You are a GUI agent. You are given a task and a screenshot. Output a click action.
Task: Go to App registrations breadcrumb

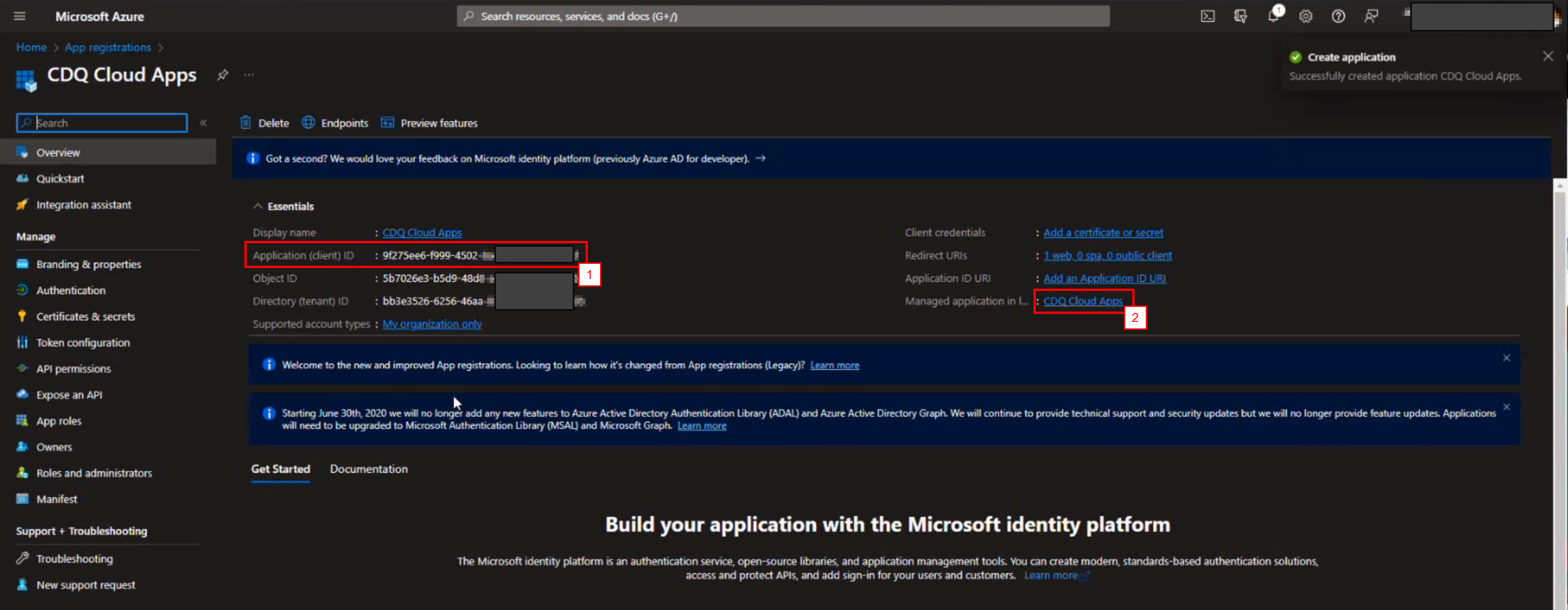tap(108, 47)
